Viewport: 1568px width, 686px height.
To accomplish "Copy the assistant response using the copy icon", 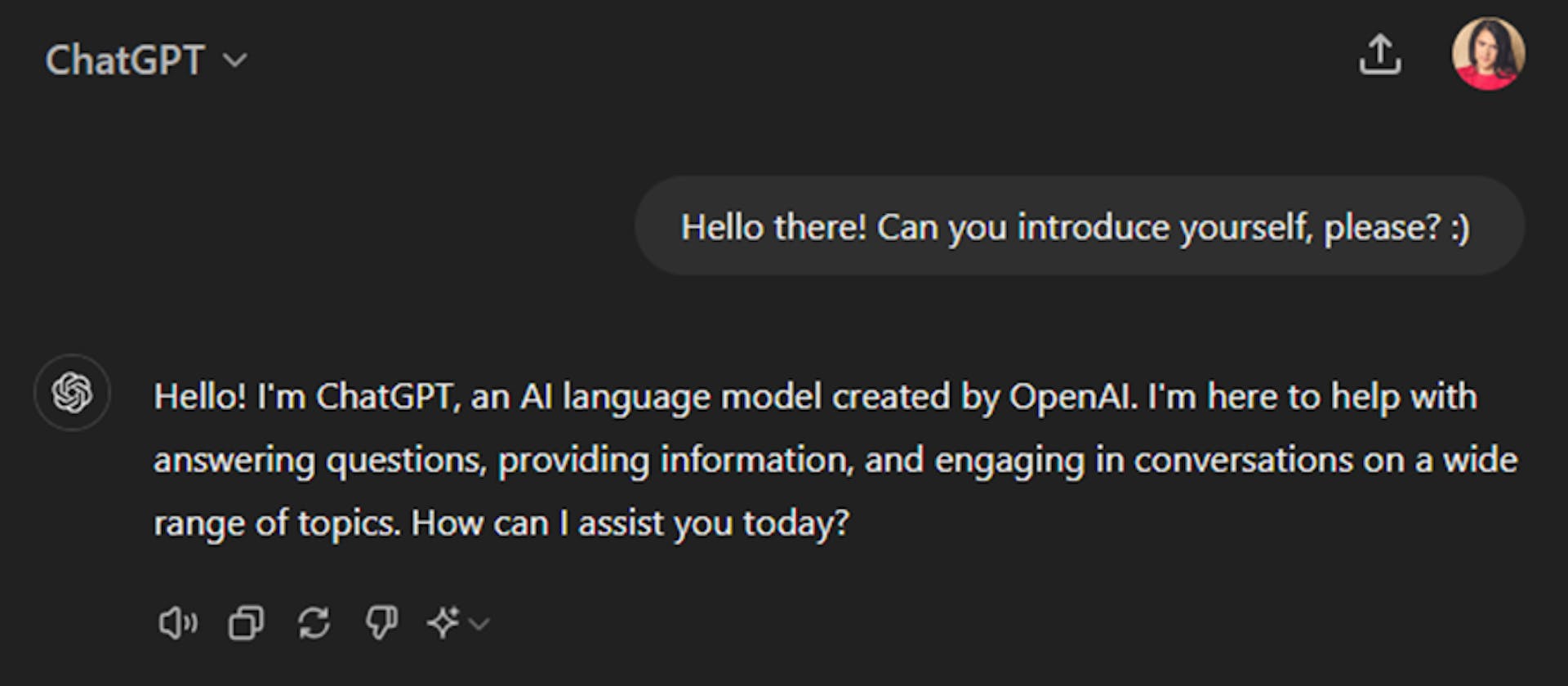I will click(x=246, y=623).
